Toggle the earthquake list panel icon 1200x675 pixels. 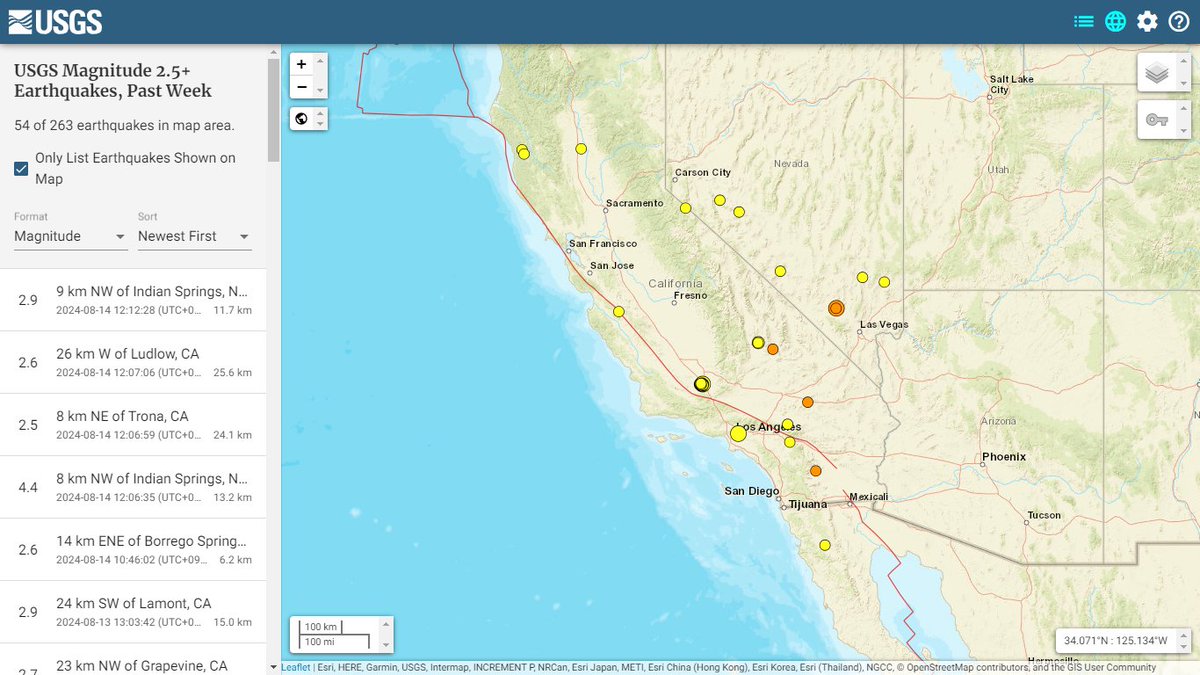pos(1084,21)
